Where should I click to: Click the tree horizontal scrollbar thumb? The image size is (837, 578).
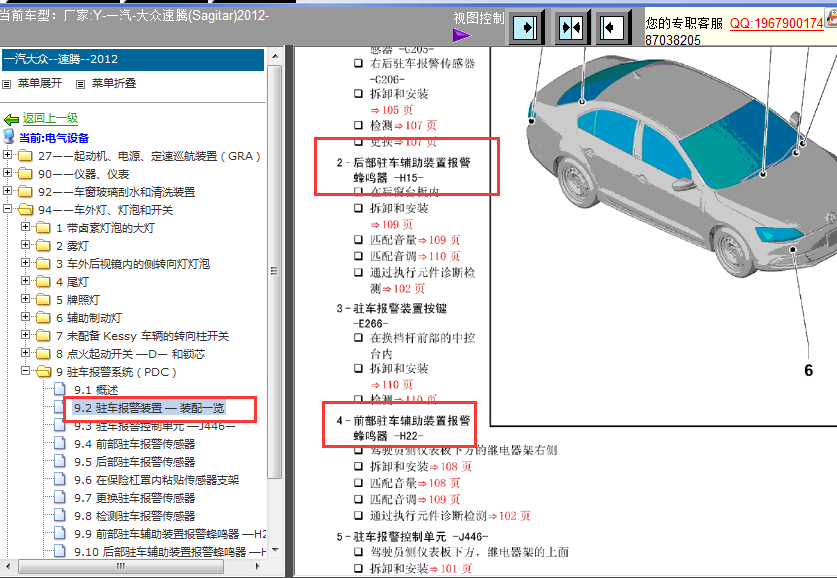coord(121,566)
